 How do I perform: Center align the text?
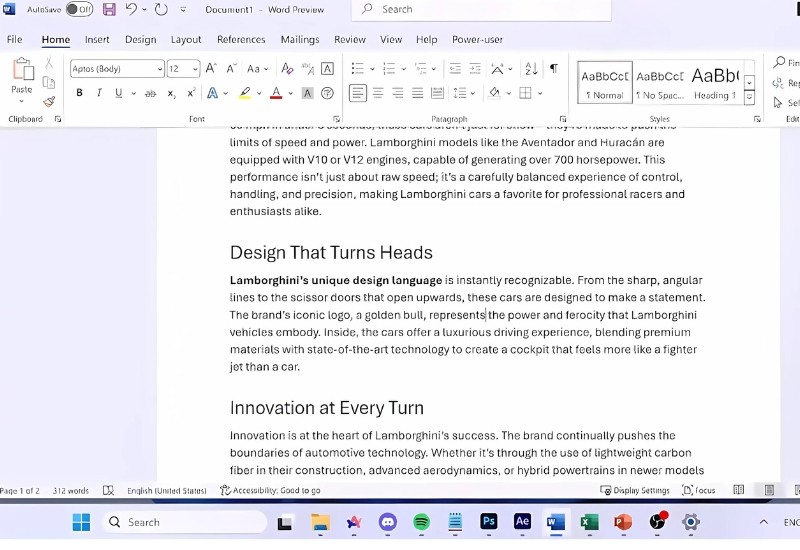coord(378,93)
